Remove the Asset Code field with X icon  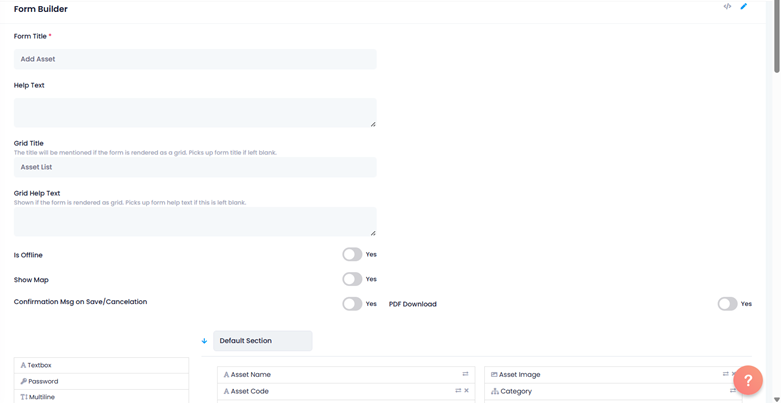(467, 391)
